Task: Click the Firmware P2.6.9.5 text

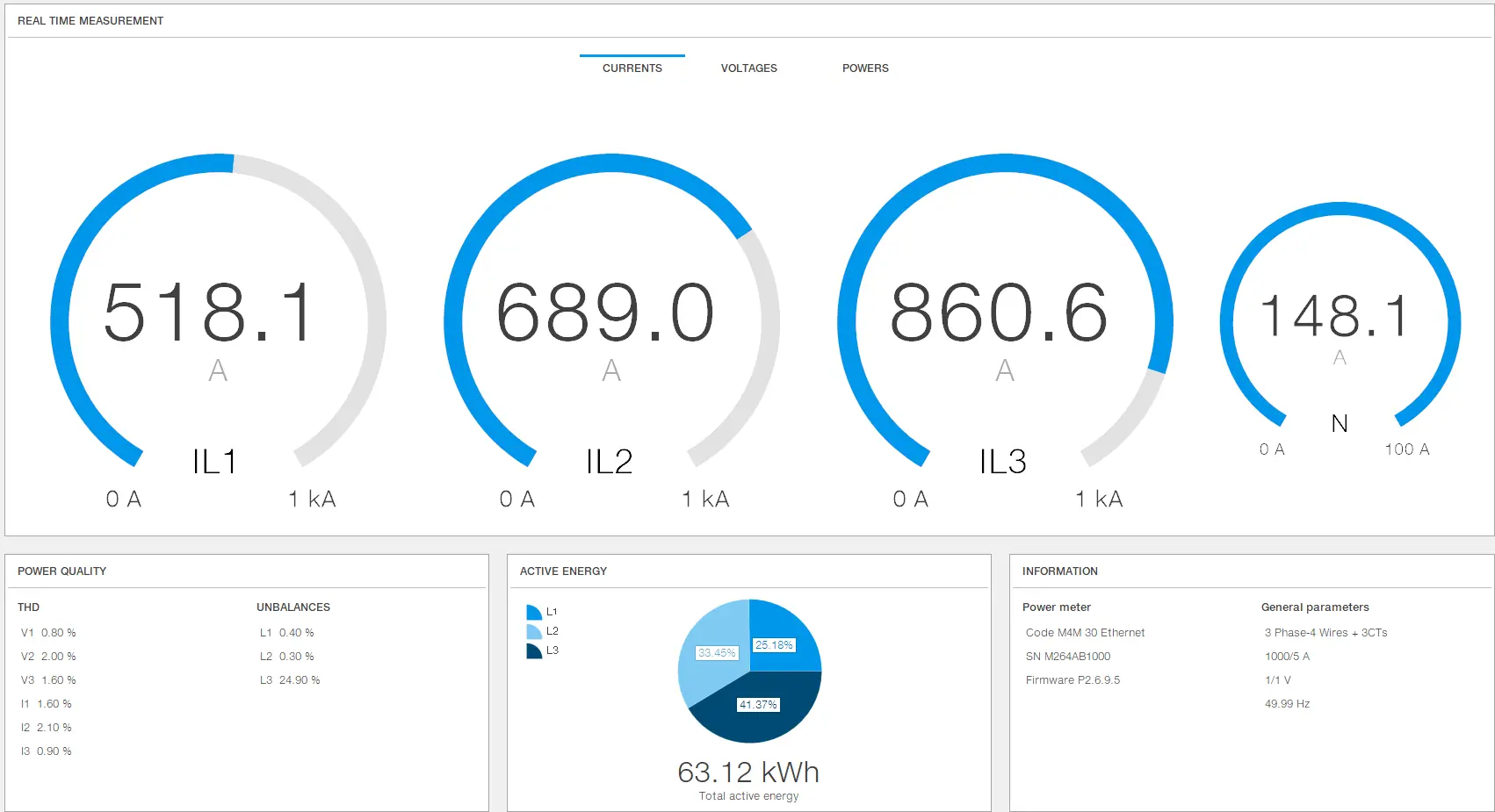Action: (1072, 679)
